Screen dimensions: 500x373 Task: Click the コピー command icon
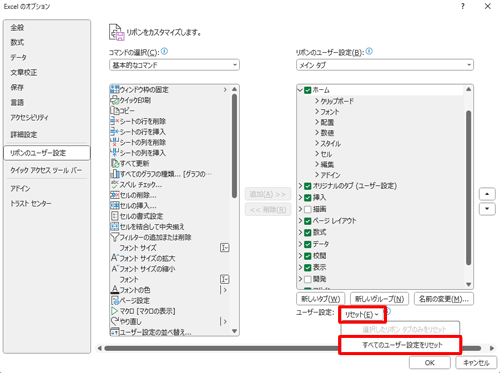click(x=115, y=110)
